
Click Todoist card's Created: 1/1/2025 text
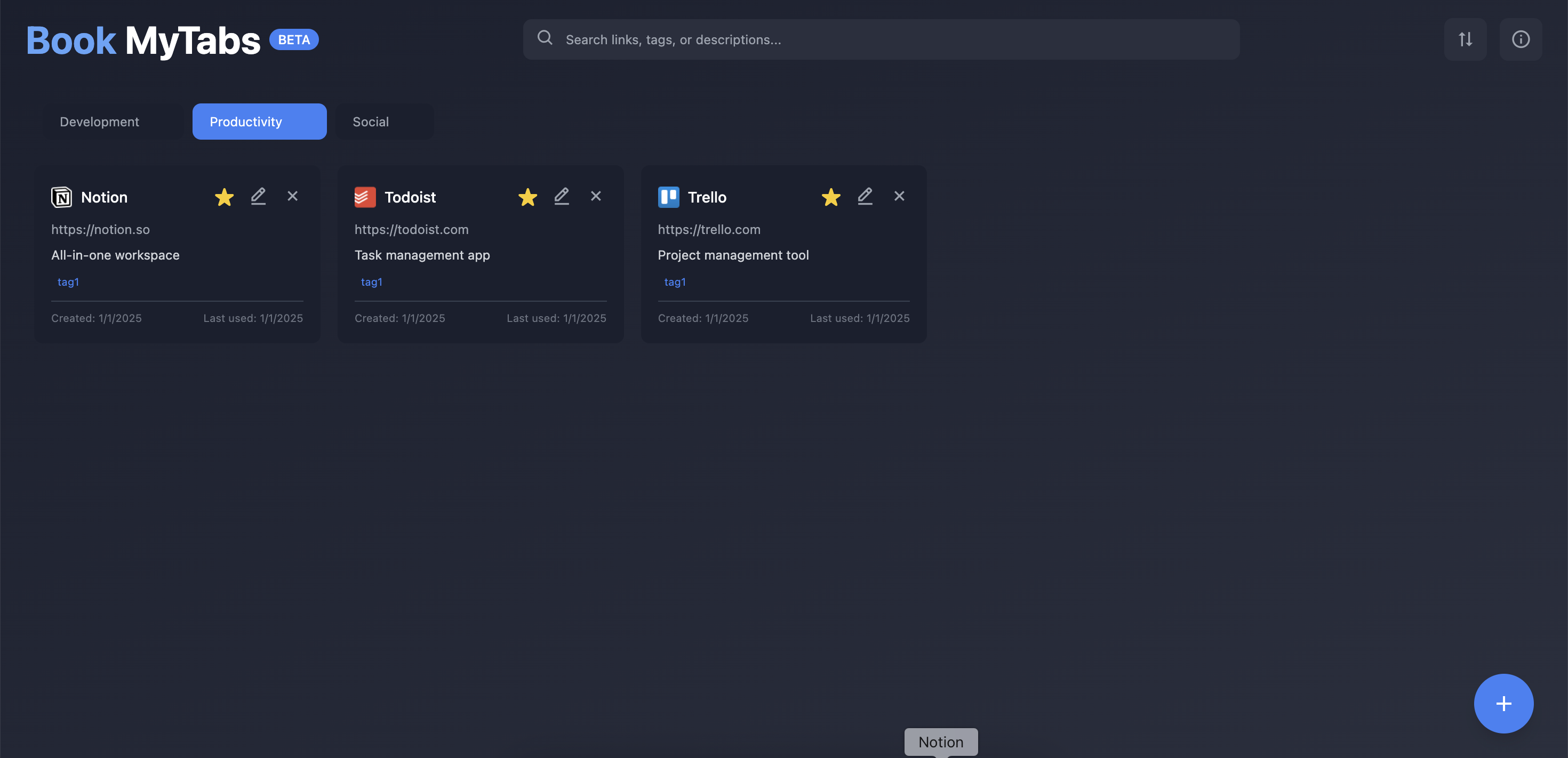[x=399, y=318]
